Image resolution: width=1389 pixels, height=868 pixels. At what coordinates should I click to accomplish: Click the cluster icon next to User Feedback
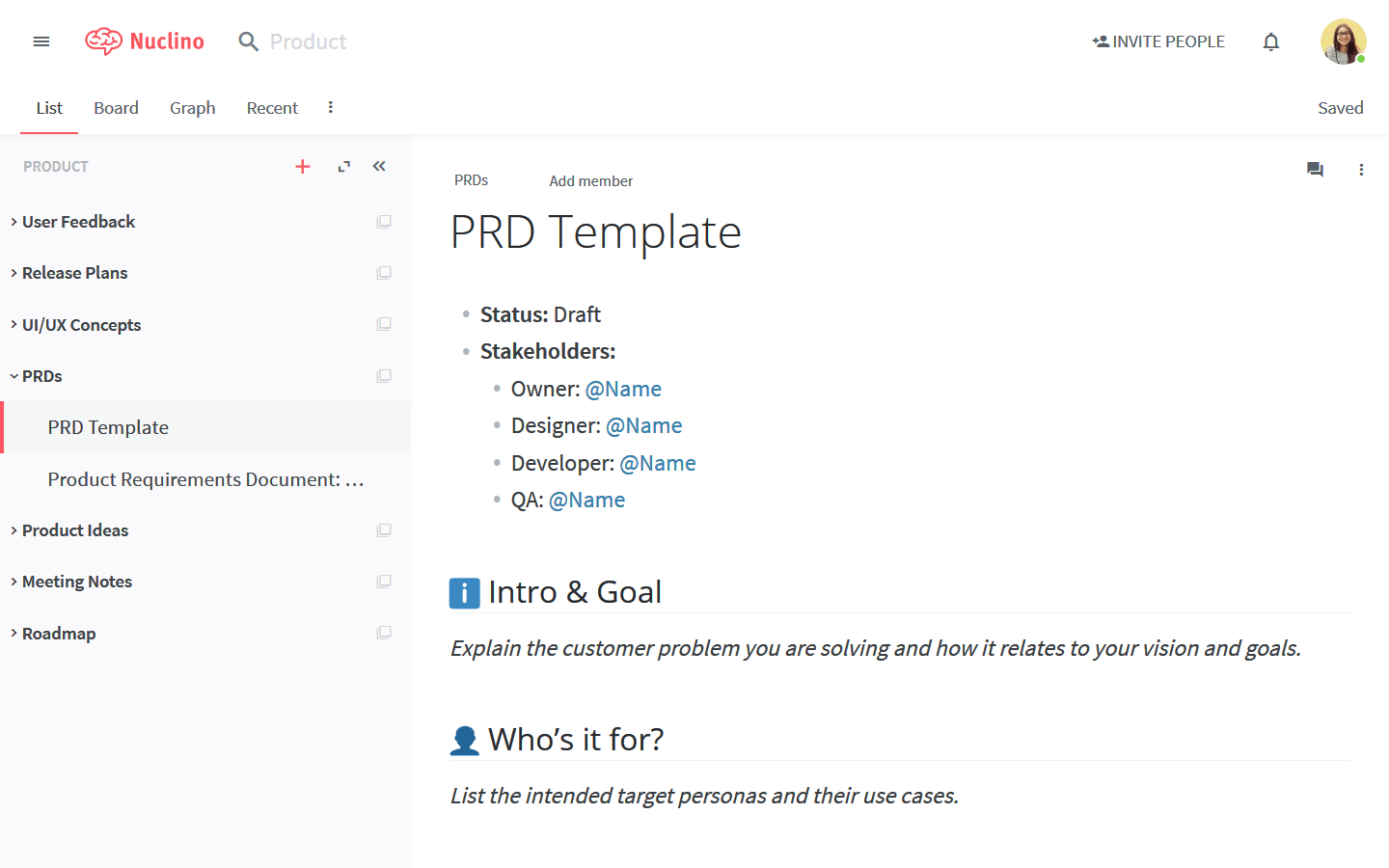(x=383, y=221)
